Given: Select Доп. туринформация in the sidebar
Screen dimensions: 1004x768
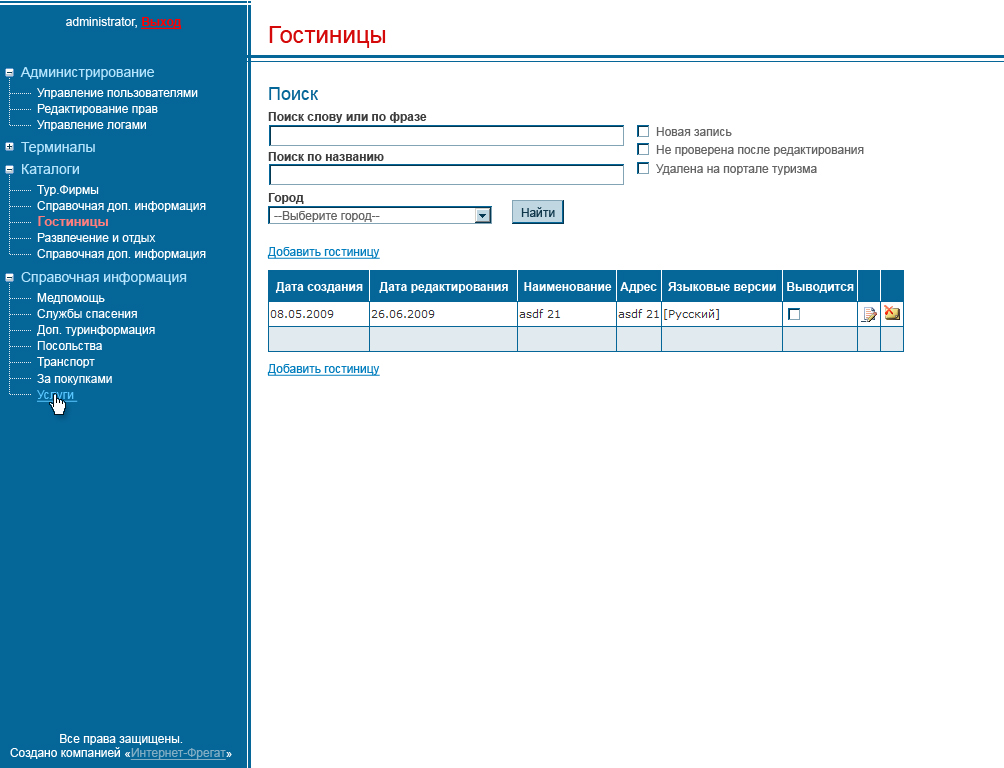Looking at the screenshot, I should pos(96,330).
